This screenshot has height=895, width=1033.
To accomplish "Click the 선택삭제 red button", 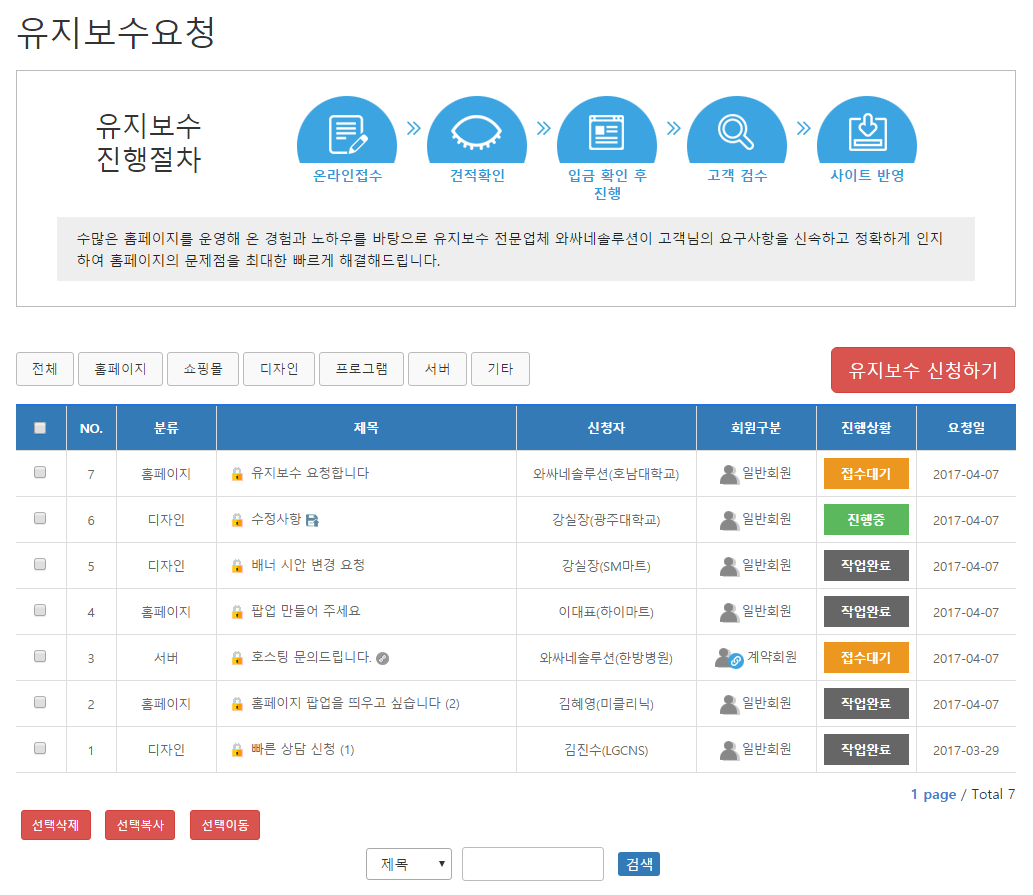I will (56, 826).
